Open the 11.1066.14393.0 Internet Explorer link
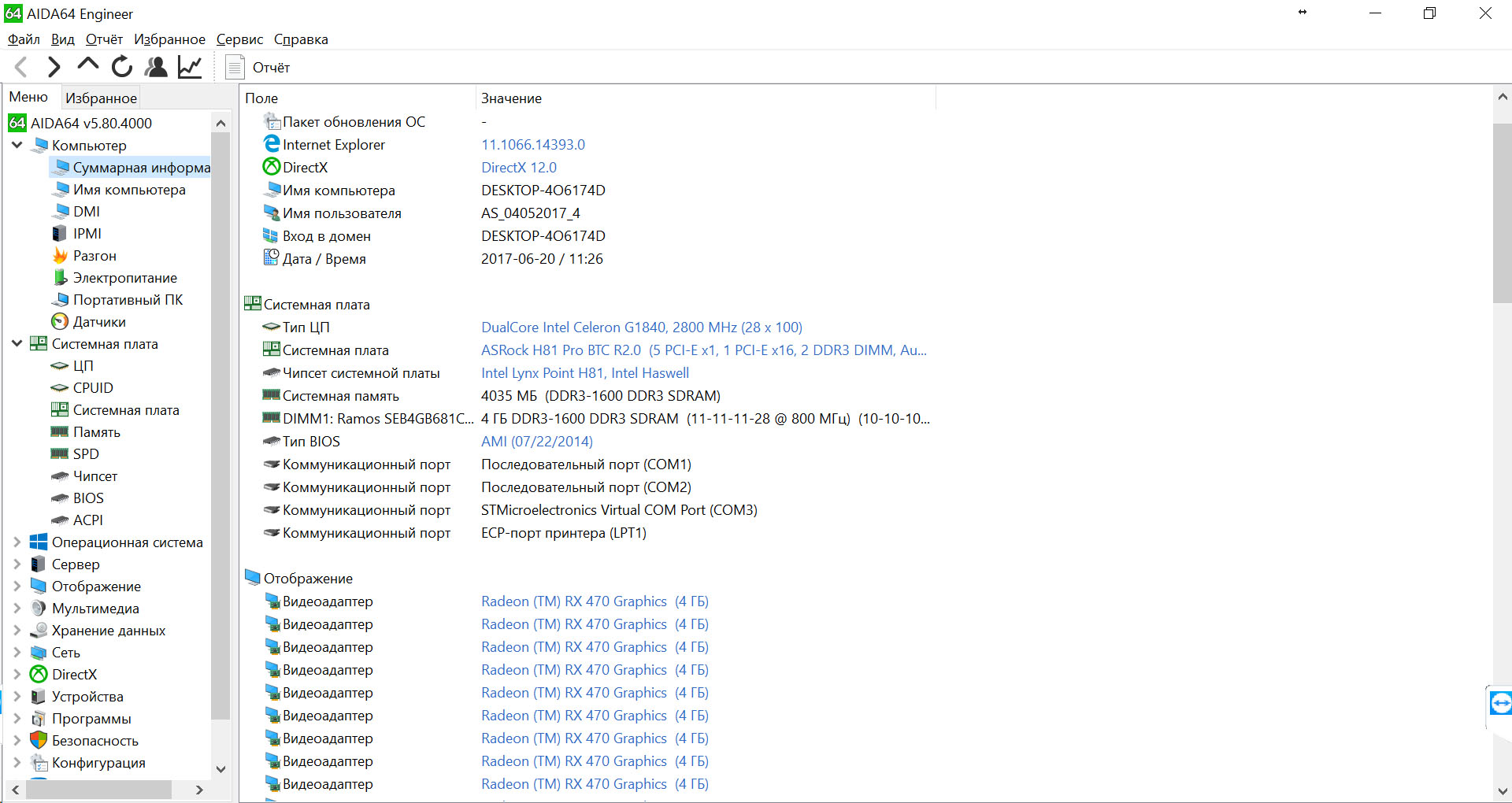This screenshot has height=803, width=1512. [x=533, y=145]
